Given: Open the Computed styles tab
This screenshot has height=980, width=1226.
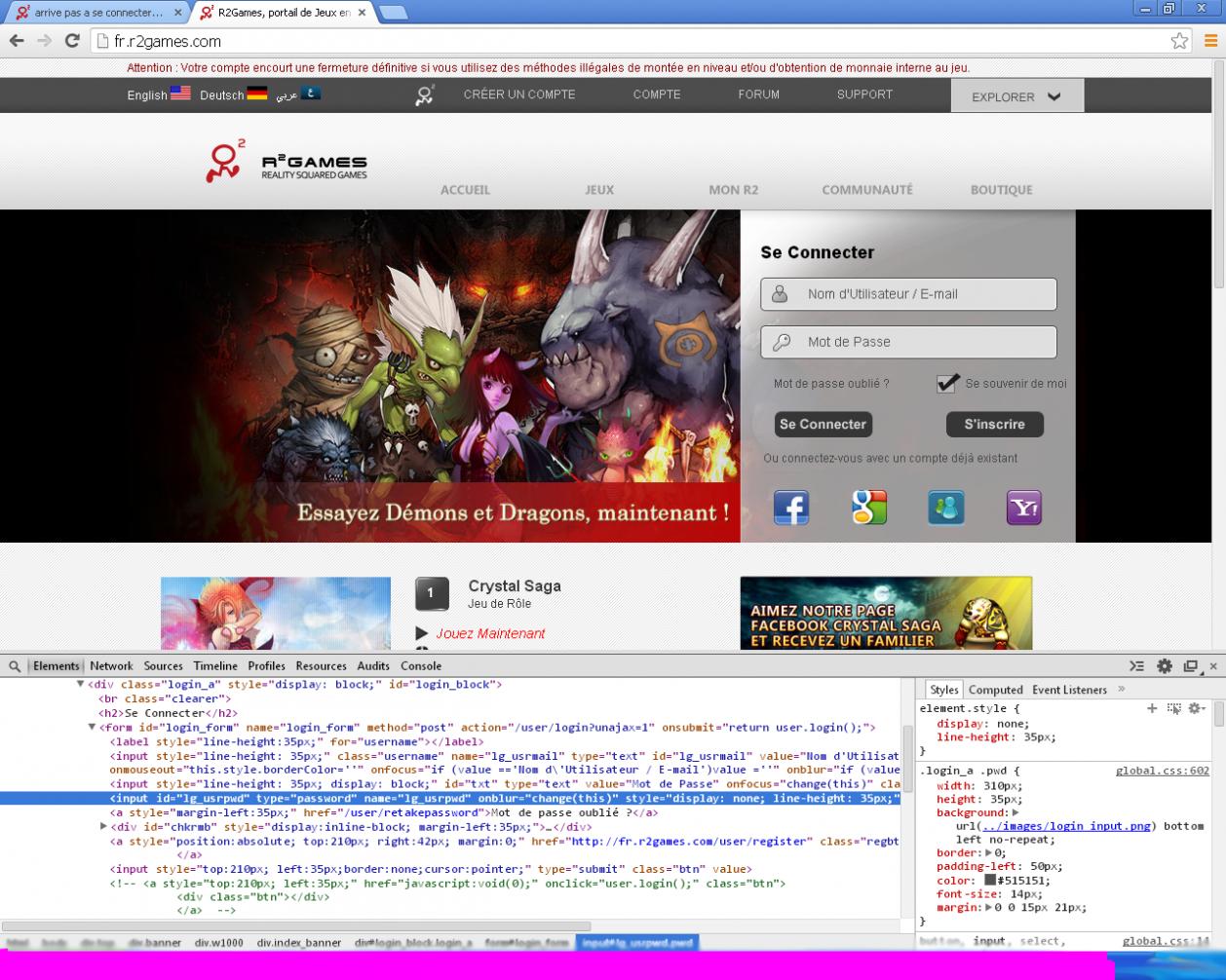Looking at the screenshot, I should pyautogui.click(x=995, y=690).
